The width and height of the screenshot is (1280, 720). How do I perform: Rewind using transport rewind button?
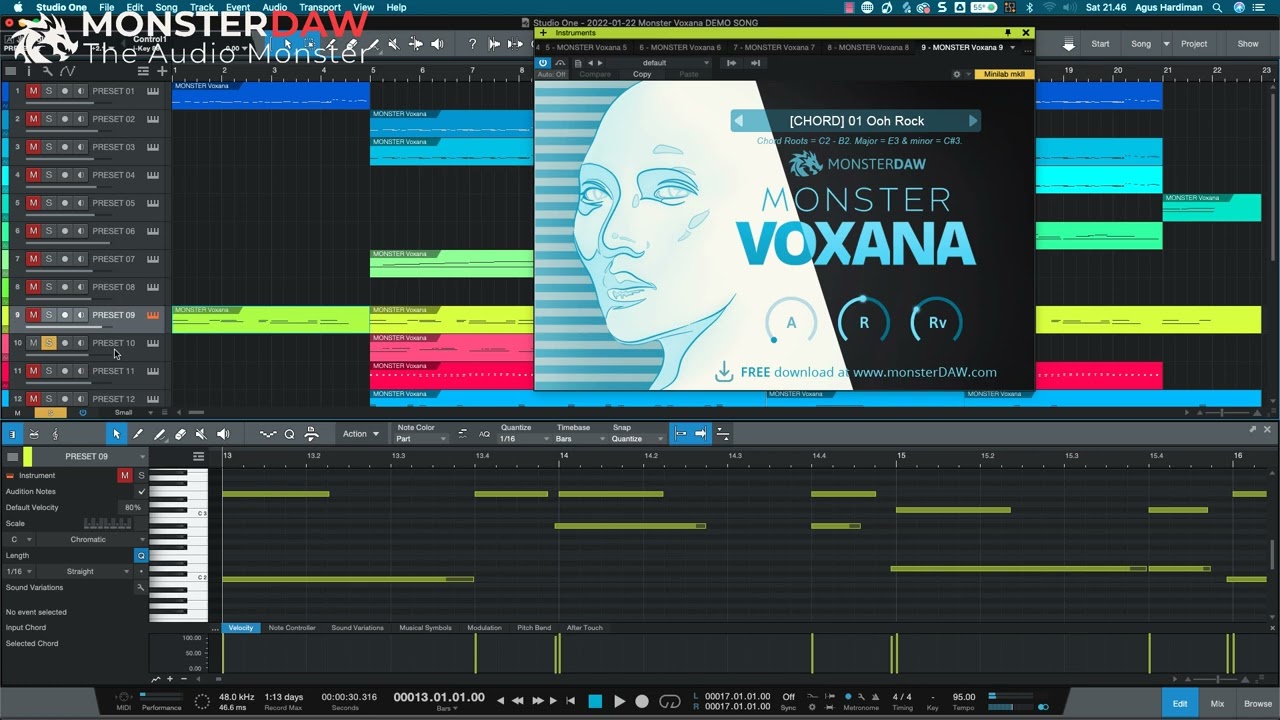coord(518,701)
